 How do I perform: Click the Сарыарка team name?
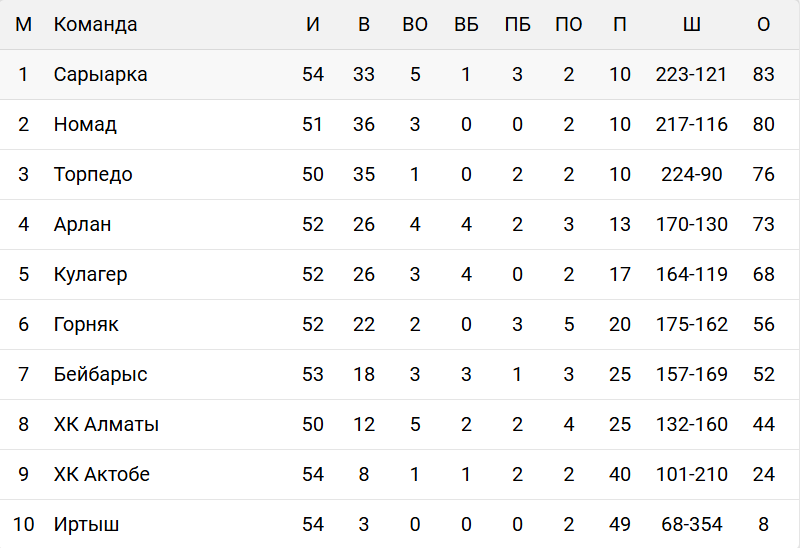tap(101, 75)
